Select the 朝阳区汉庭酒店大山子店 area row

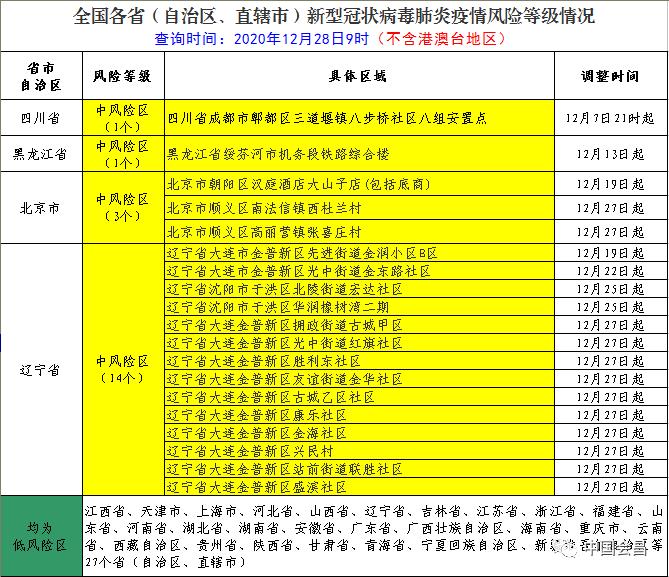coord(359,184)
